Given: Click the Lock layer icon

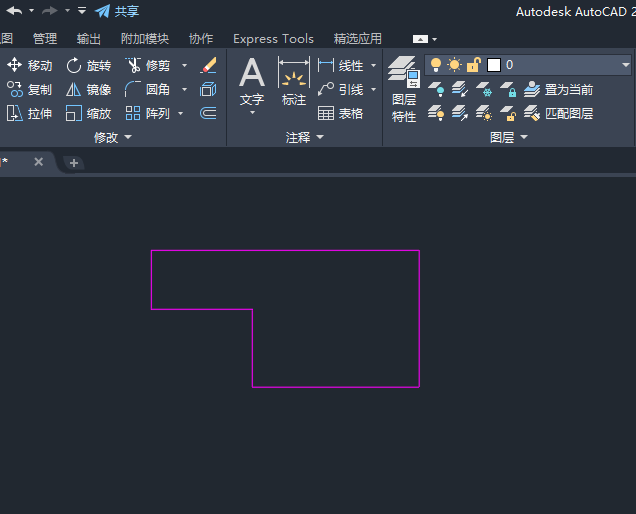Looking at the screenshot, I should tap(508, 89).
